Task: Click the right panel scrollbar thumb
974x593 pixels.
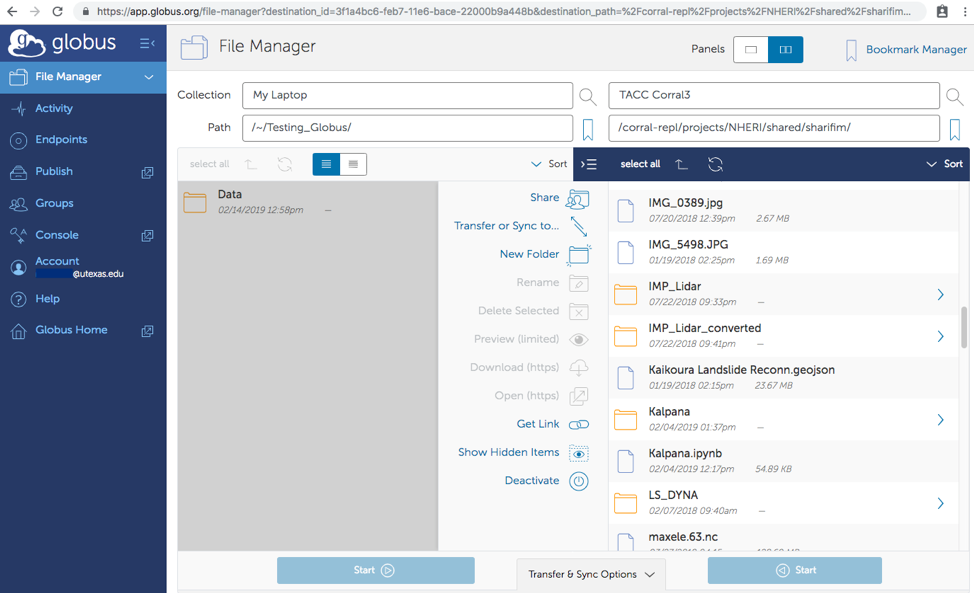Action: [x=964, y=327]
